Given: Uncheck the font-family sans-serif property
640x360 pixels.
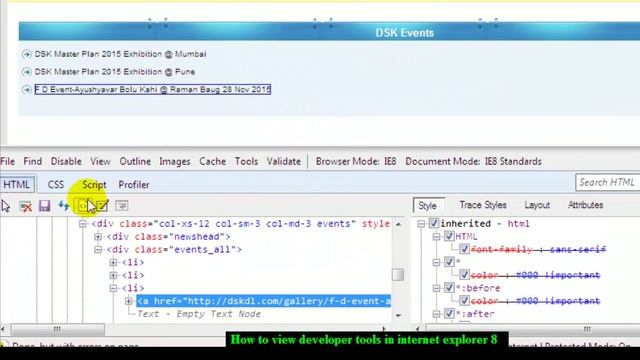Looking at the screenshot, I should (x=464, y=249).
